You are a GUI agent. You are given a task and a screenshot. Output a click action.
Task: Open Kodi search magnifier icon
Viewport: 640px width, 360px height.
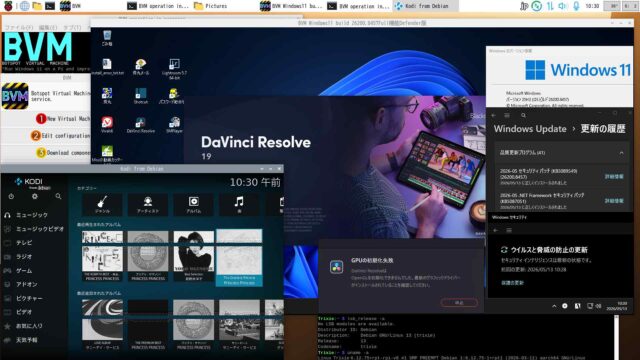pyautogui.click(x=58, y=196)
